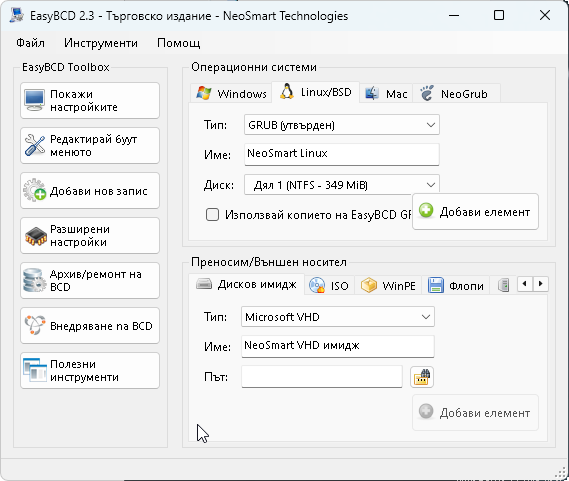Screen dimensions: 569x481
Task: Click green Добави елемент button for Linux
Action: (475, 212)
